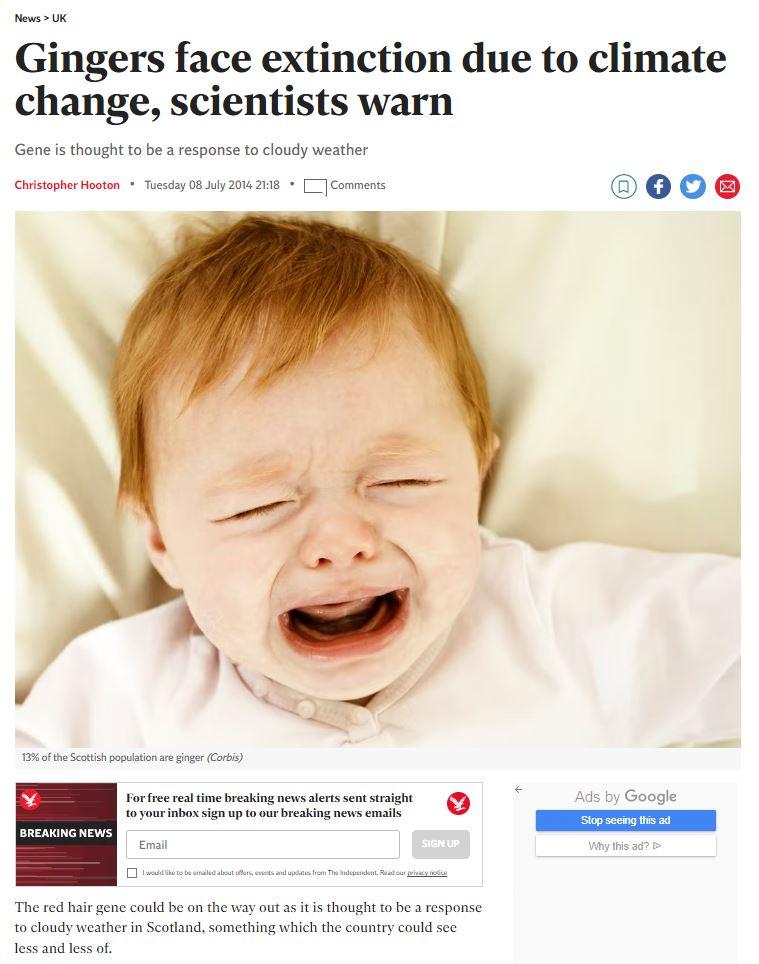This screenshot has width=759, height=964.
Task: Click the back arrow beside Ads by Google
Action: coord(519,789)
